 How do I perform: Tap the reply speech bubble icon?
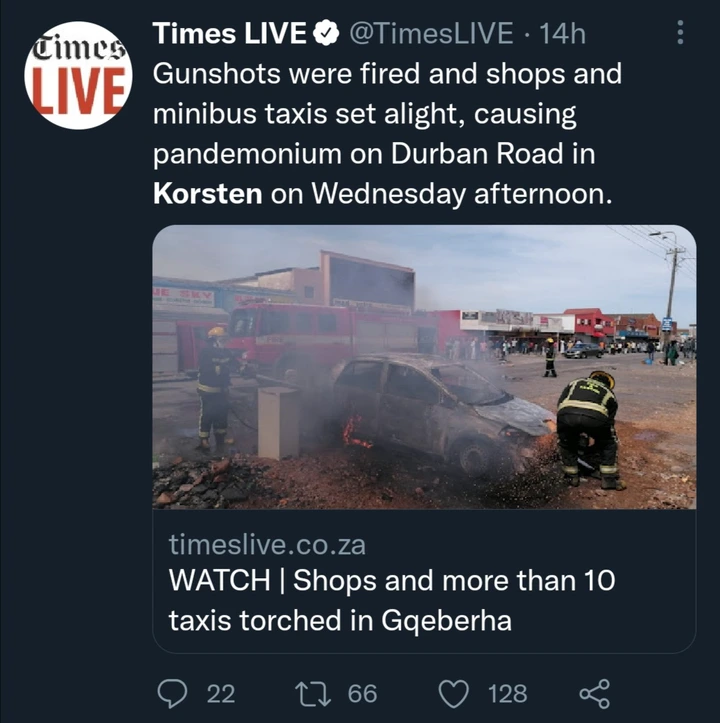(173, 693)
